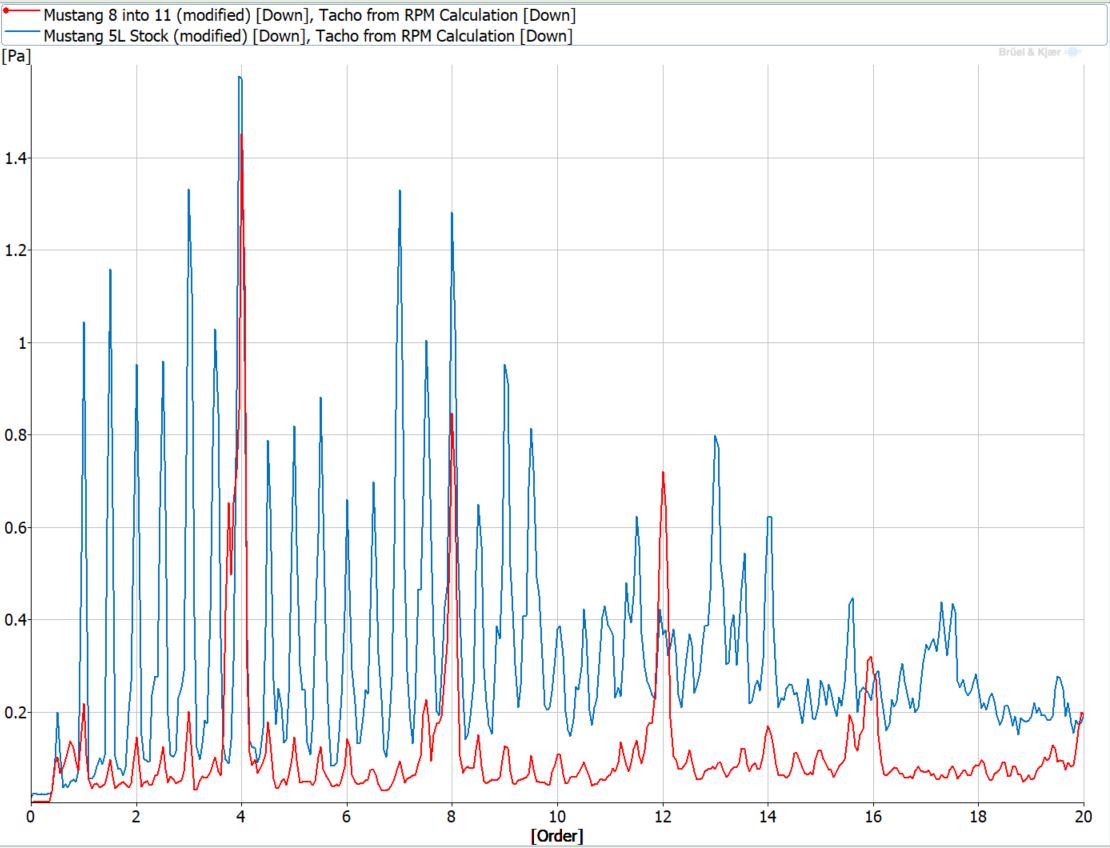Click the blue curve peak at order 13

click(x=715, y=436)
